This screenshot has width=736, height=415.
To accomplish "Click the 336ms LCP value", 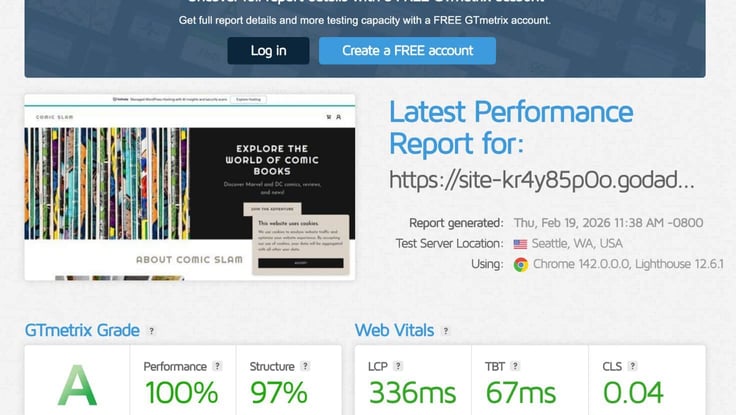I will (412, 392).
